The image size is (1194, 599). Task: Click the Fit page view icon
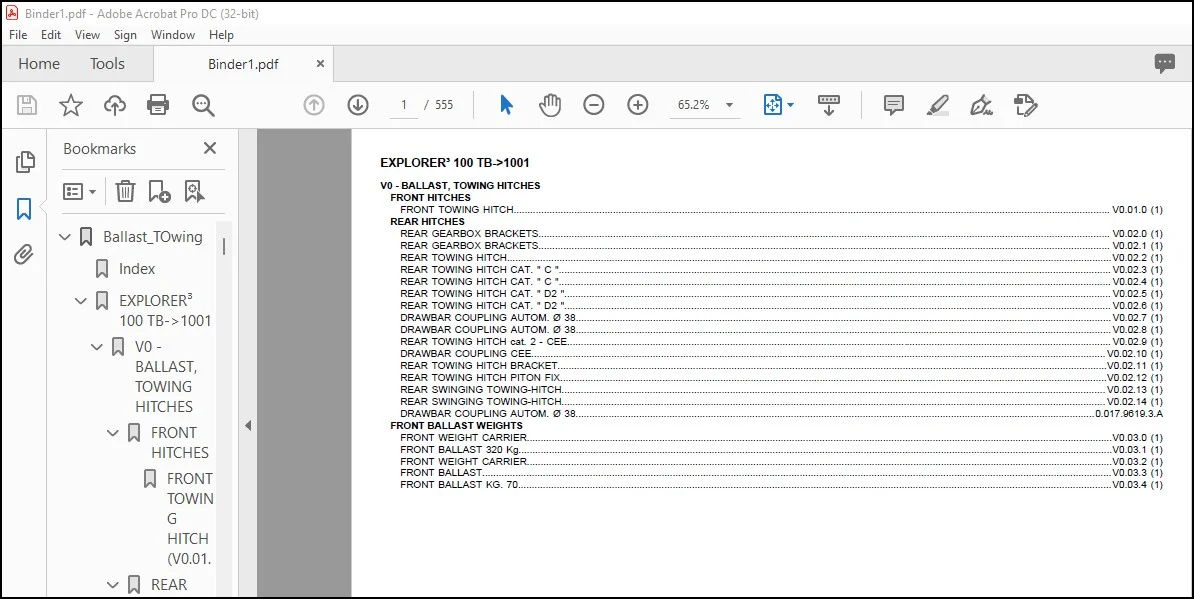pos(772,105)
